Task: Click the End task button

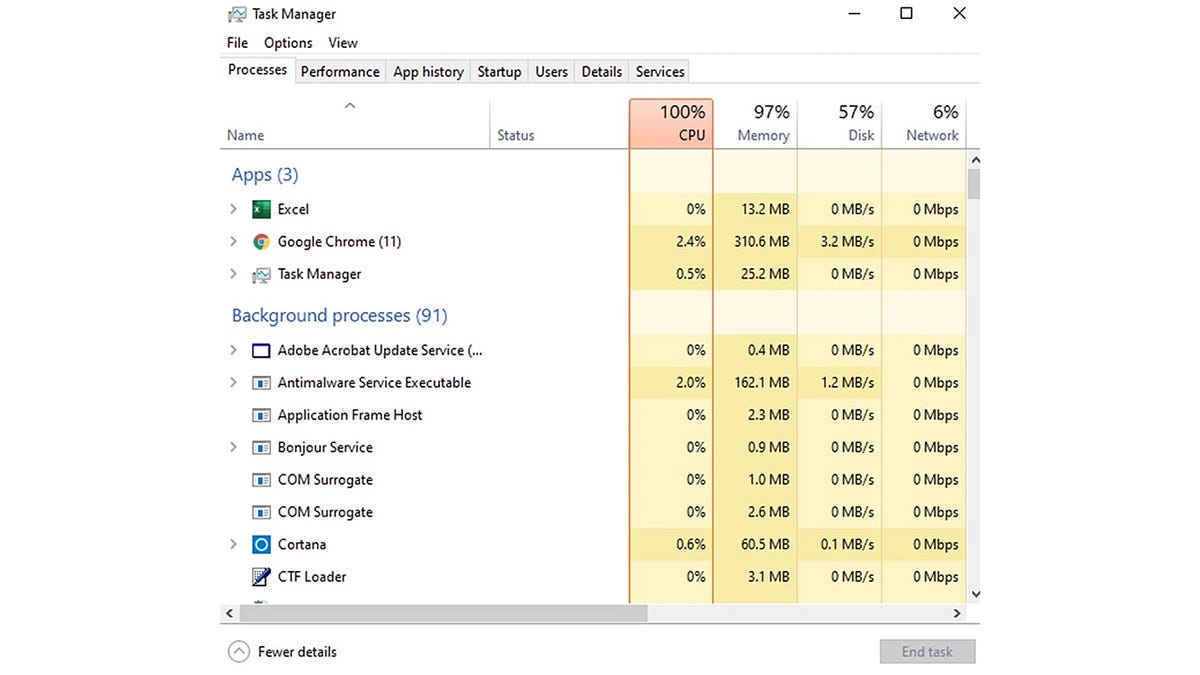Action: [927, 651]
